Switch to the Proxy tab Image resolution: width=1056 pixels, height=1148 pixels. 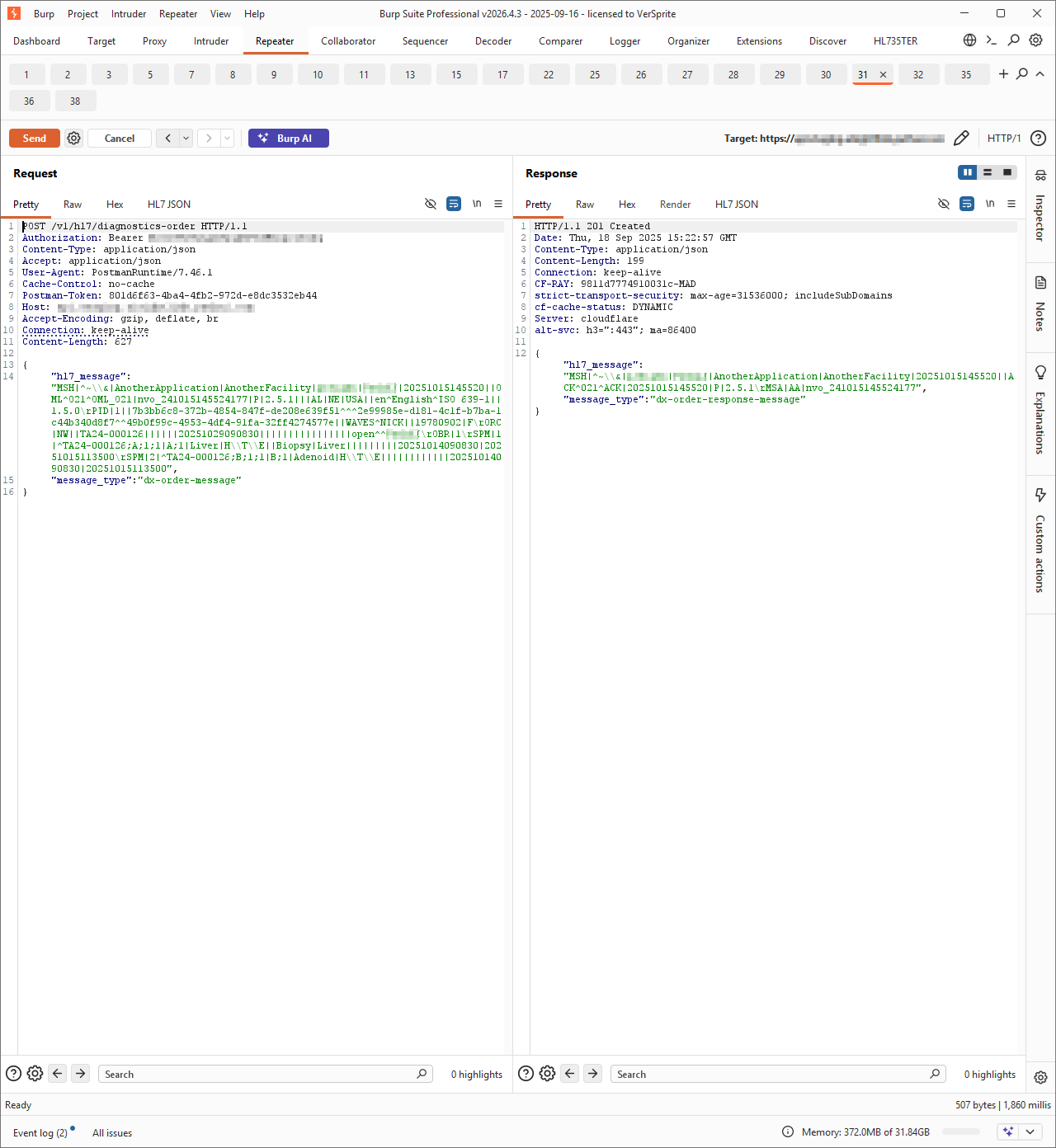[154, 41]
